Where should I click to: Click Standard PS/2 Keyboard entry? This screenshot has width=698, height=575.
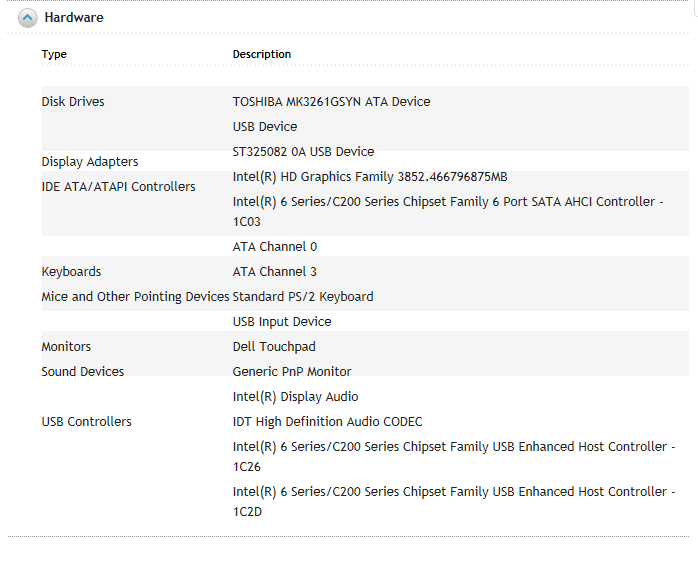point(303,297)
